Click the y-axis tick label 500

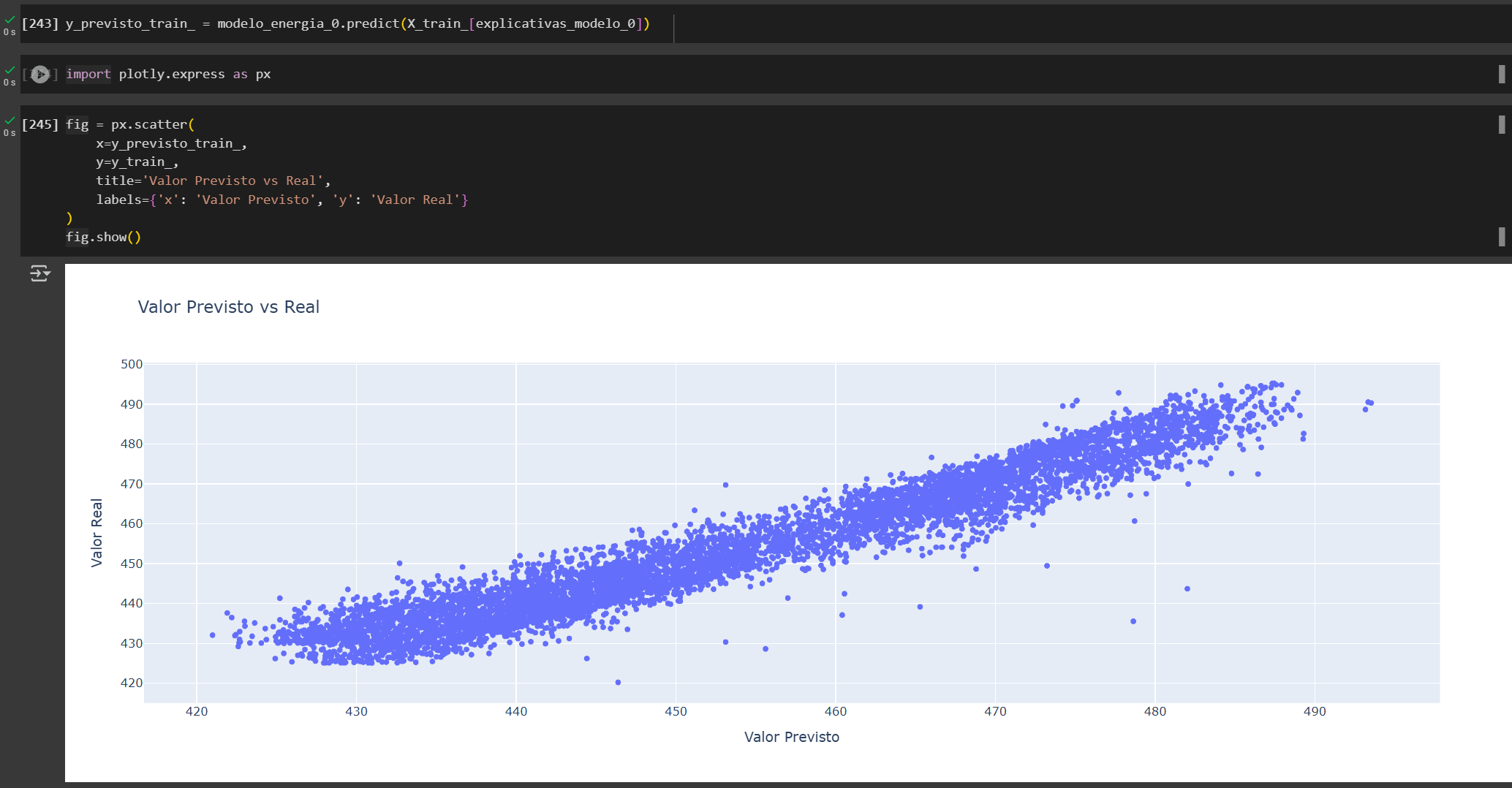(132, 364)
